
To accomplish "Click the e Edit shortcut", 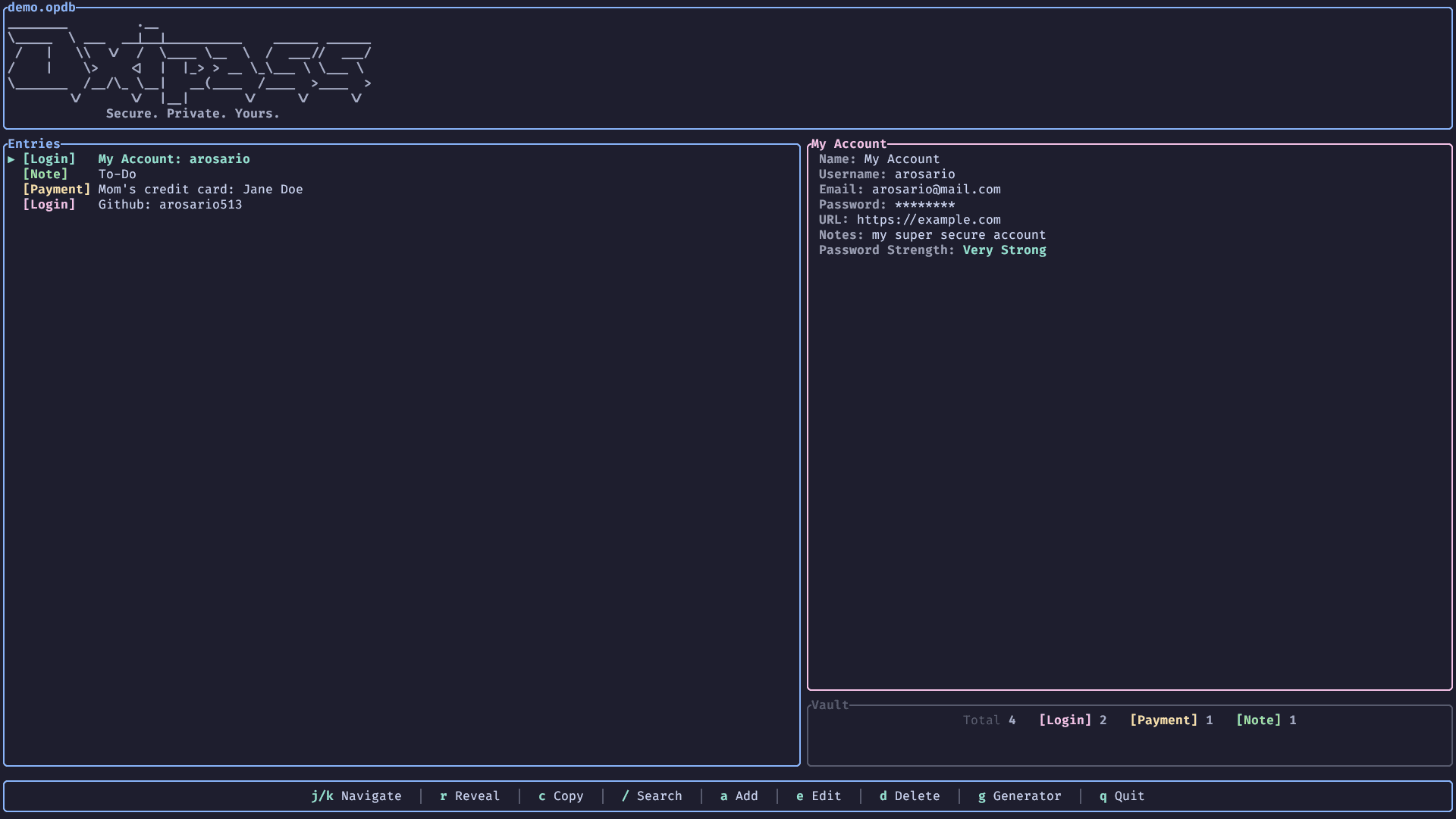I will [819, 796].
